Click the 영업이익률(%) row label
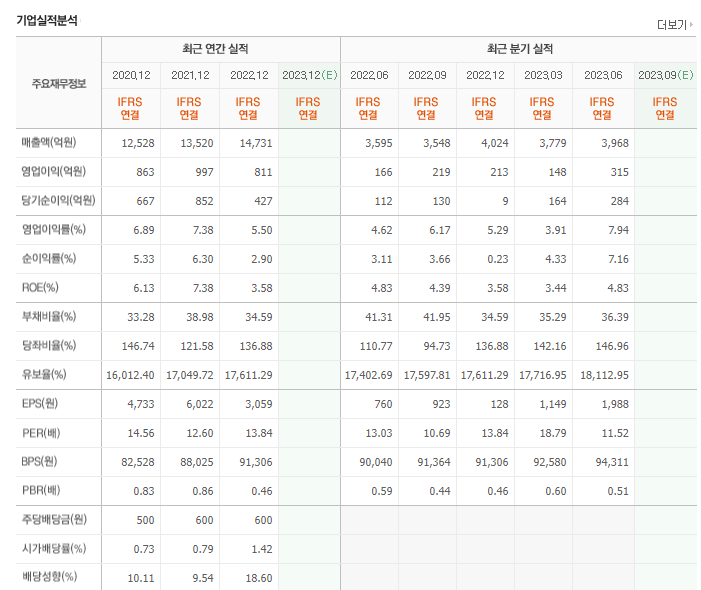Image resolution: width=701 pixels, height=590 pixels. coord(54,230)
